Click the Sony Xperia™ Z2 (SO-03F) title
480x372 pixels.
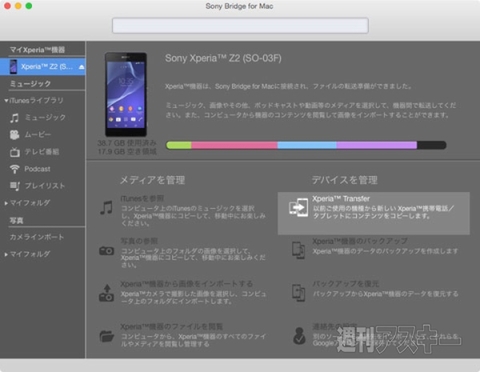(x=223, y=58)
